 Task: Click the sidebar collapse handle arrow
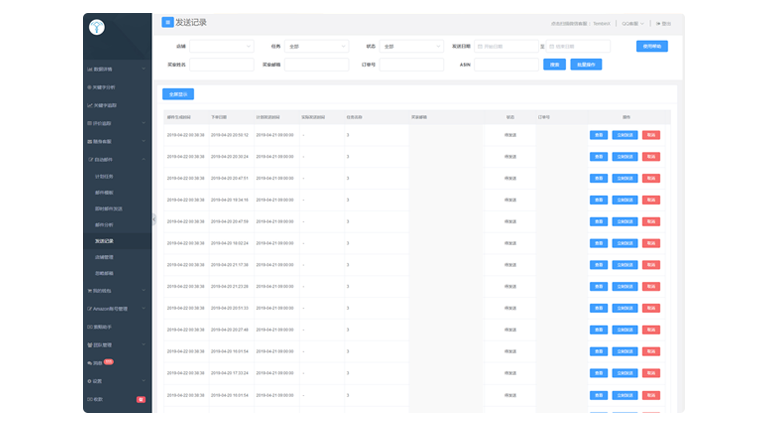tap(154, 219)
